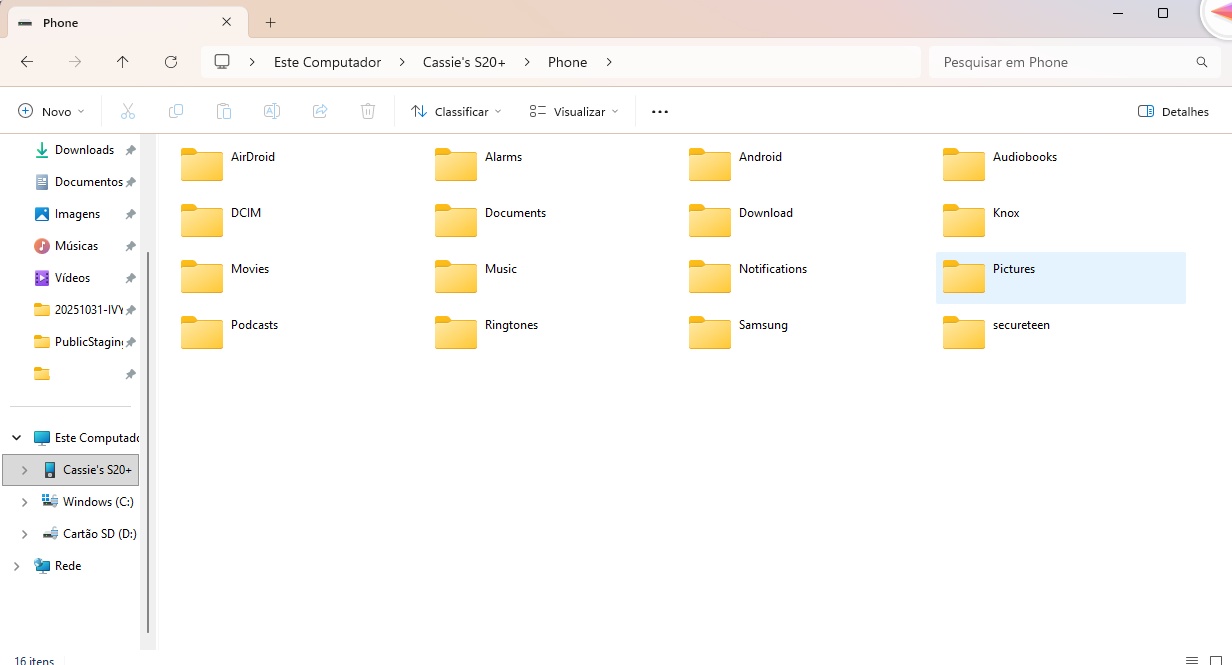
Task: Switch to details list view in status bar
Action: (1191, 660)
